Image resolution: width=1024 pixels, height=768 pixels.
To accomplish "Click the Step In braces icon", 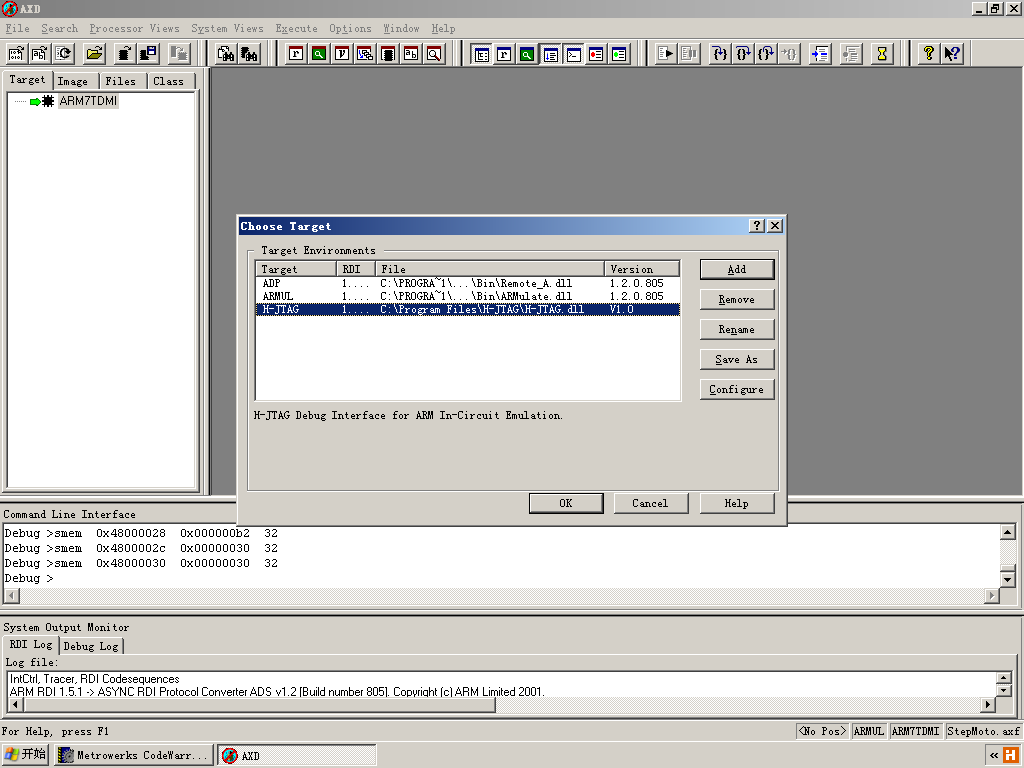I will [720, 54].
